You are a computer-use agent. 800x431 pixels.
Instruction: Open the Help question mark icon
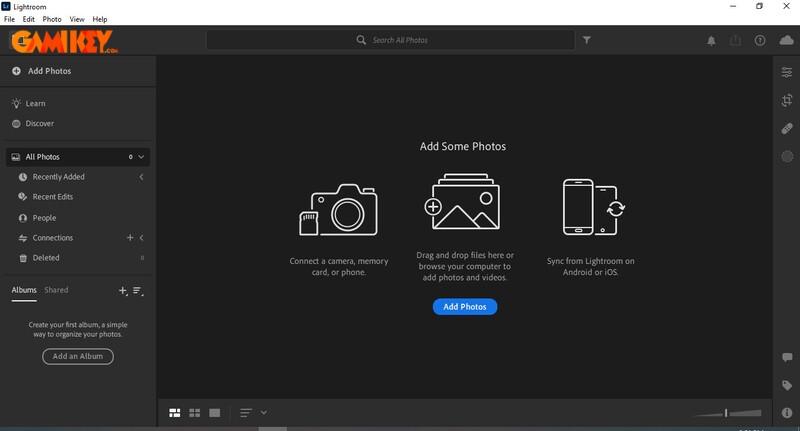(760, 40)
